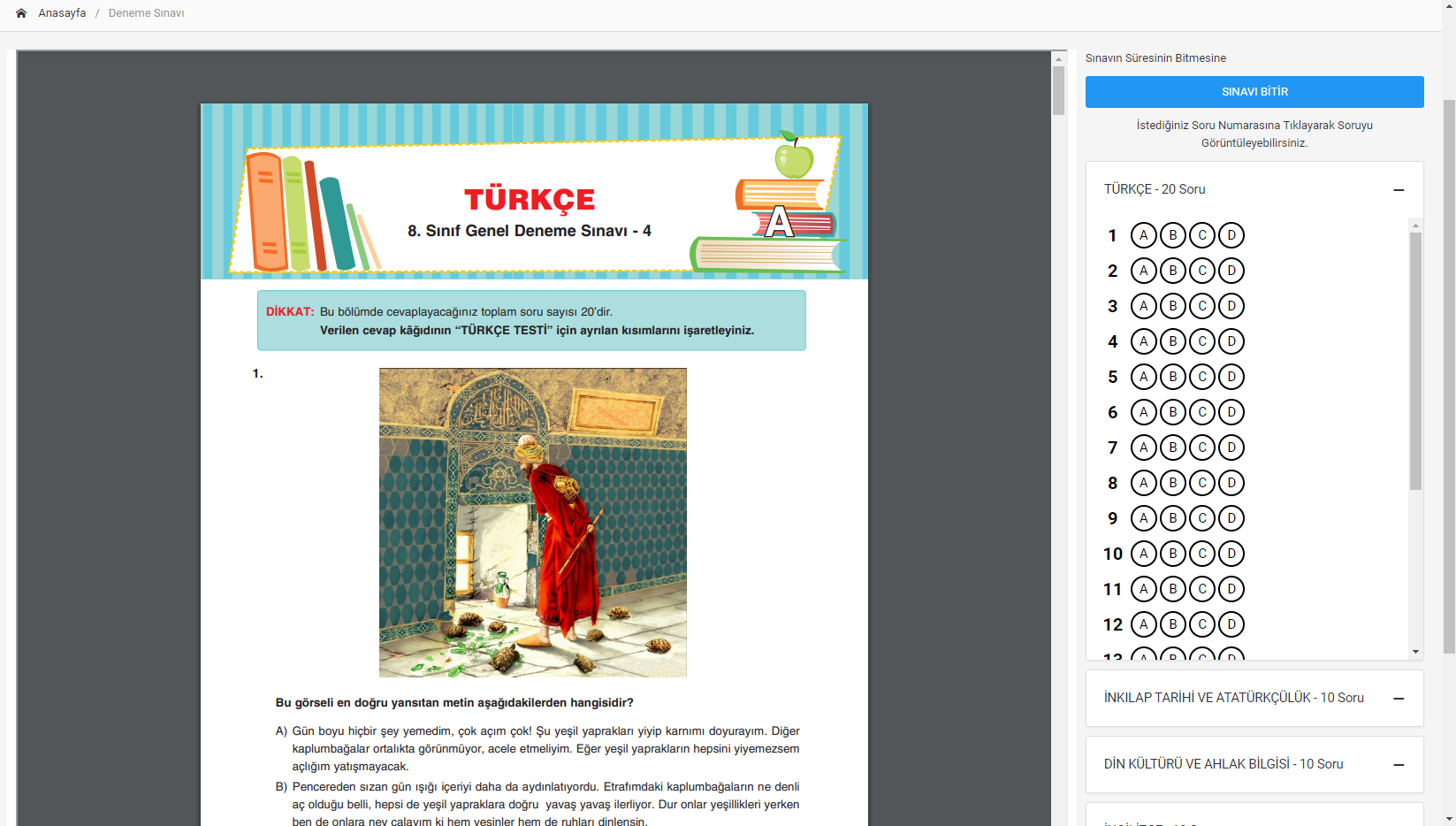Select A on question 8

[x=1144, y=483]
